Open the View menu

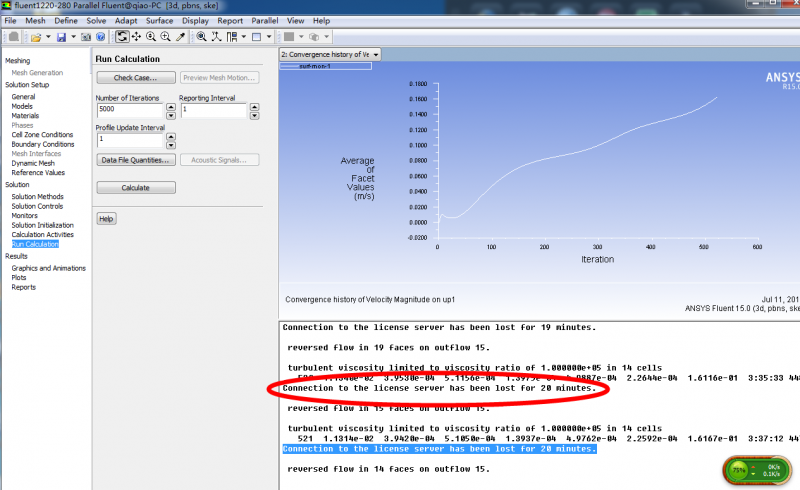295,21
